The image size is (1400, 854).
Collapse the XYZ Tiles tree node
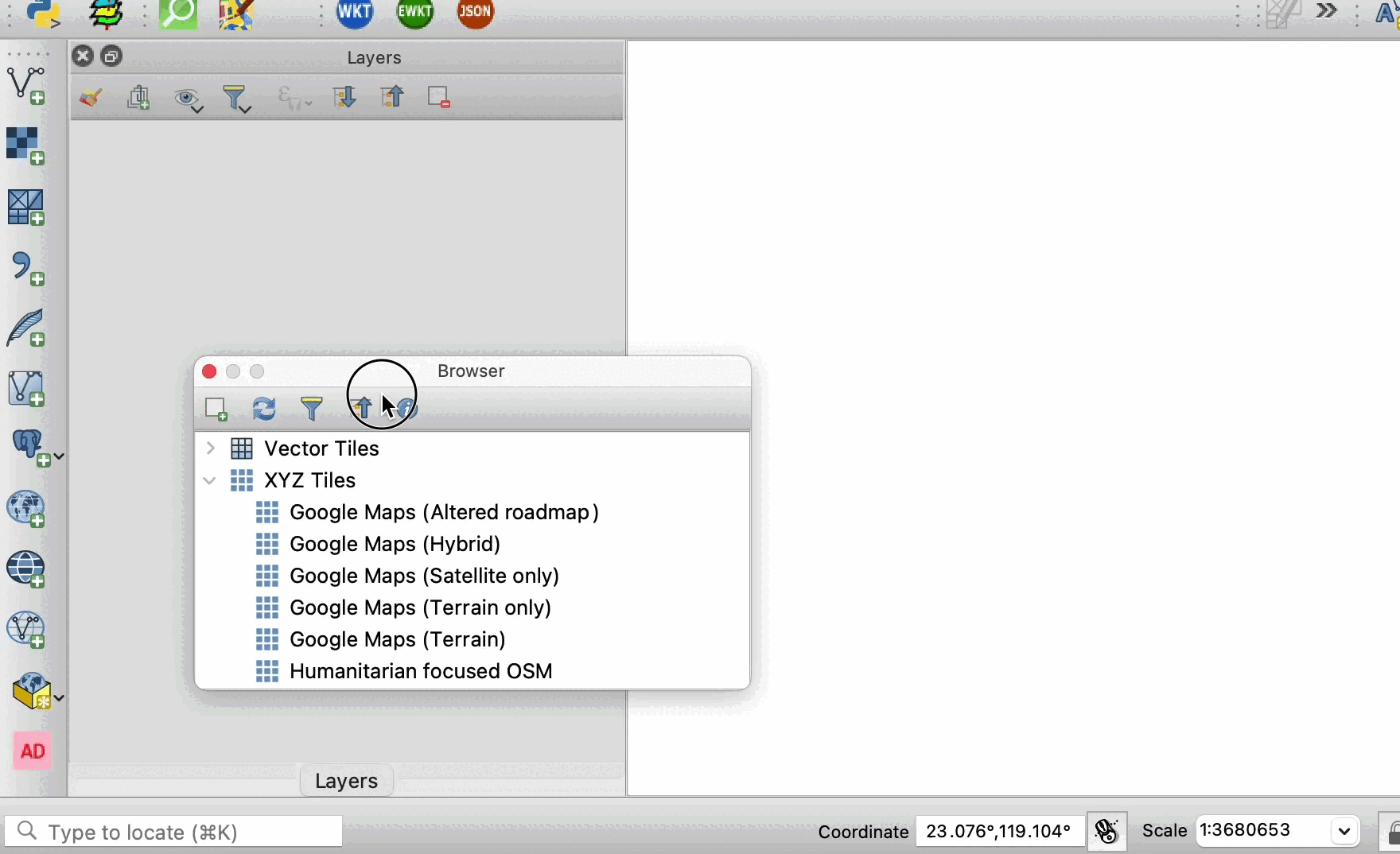(x=210, y=481)
